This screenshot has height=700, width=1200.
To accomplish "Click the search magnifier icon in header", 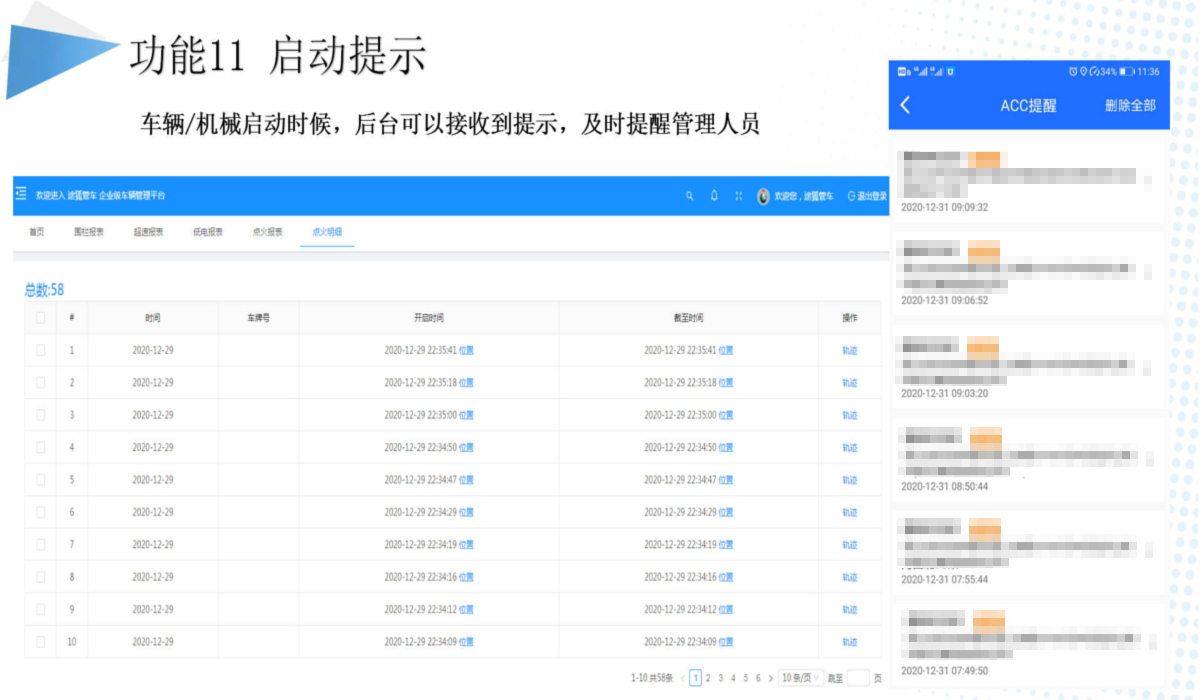I will [x=689, y=196].
